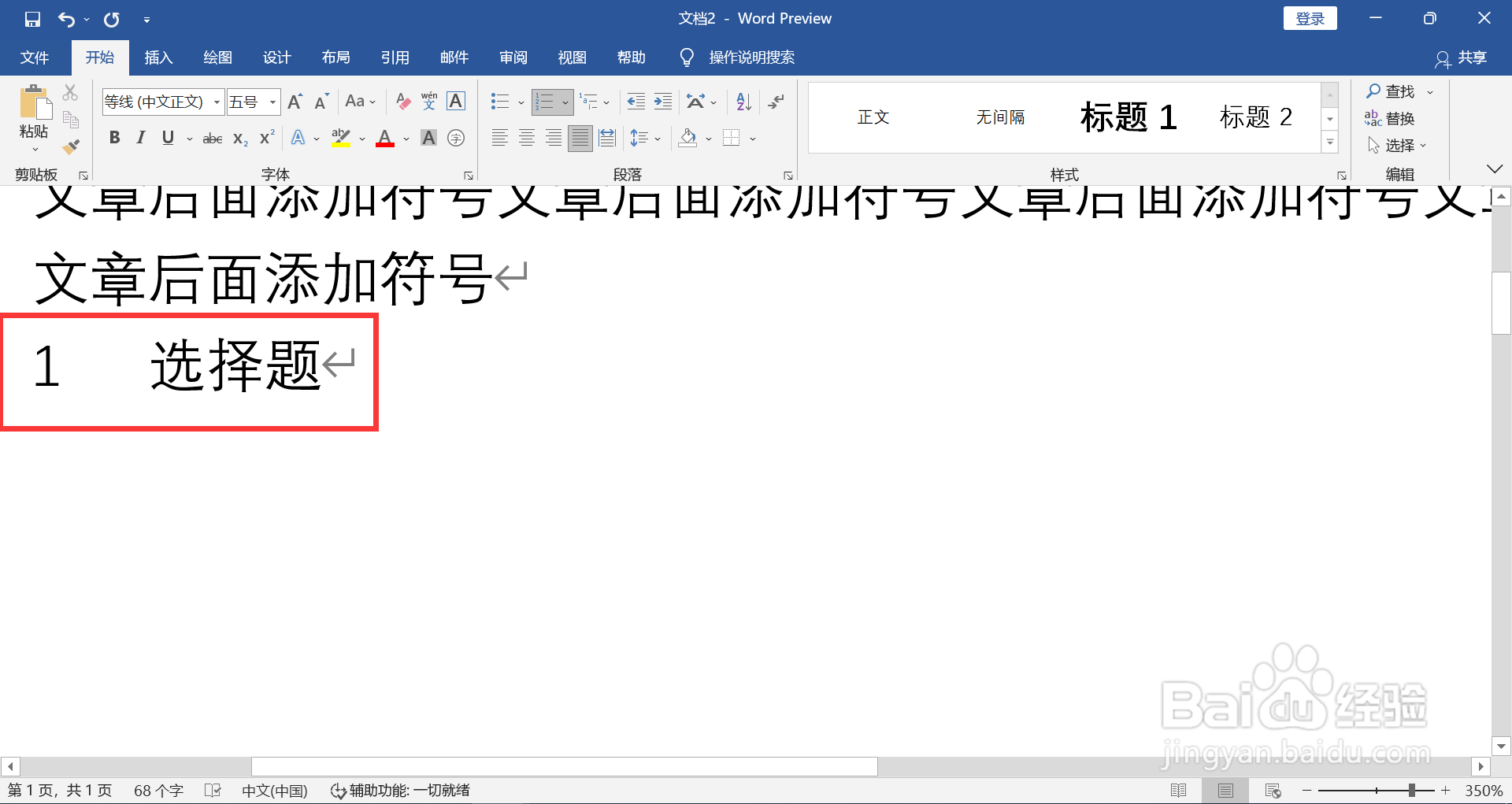Increase paragraph indent

pyautogui.click(x=663, y=102)
